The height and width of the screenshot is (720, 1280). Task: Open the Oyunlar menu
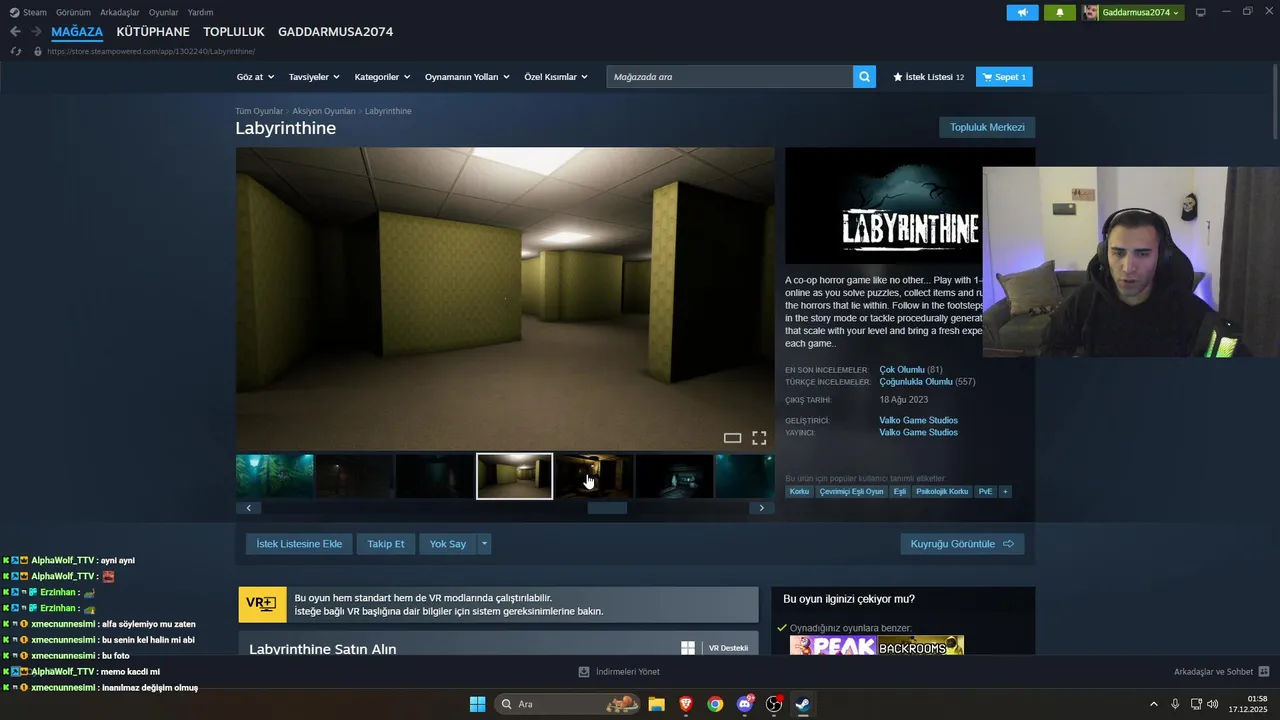point(164,12)
